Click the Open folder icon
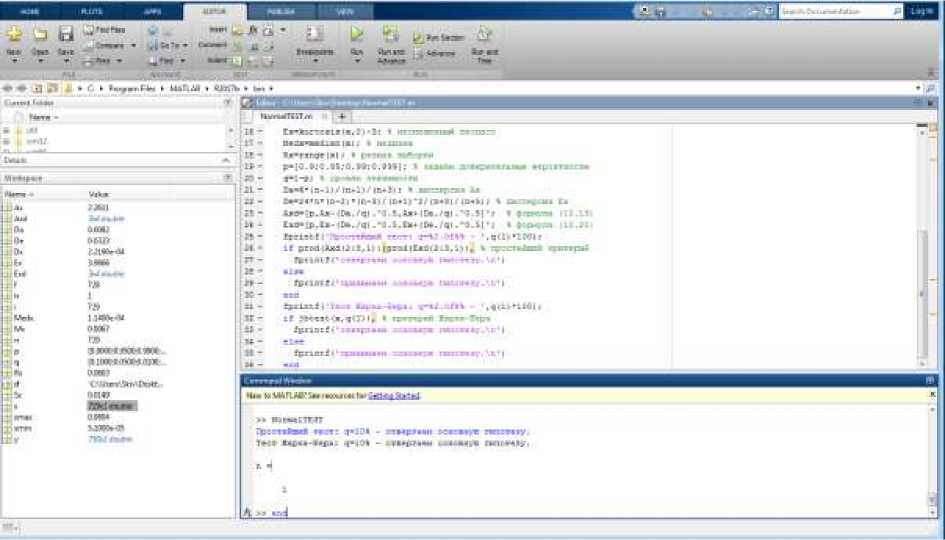The width and height of the screenshot is (945, 540). point(40,35)
